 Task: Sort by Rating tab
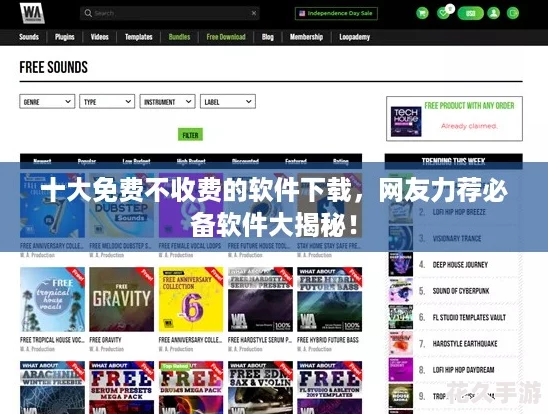tap(341, 161)
